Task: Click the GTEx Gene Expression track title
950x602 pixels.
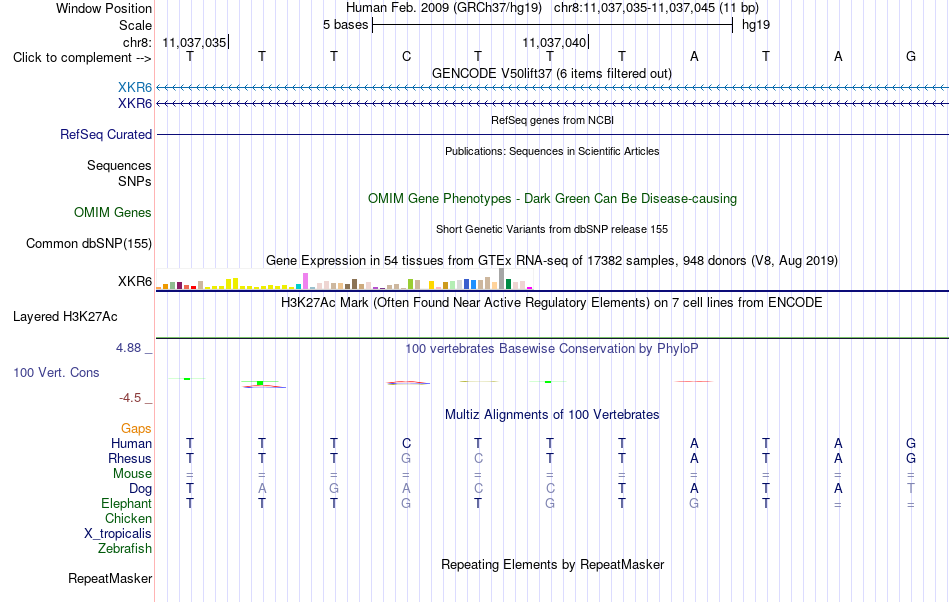Action: click(551, 260)
